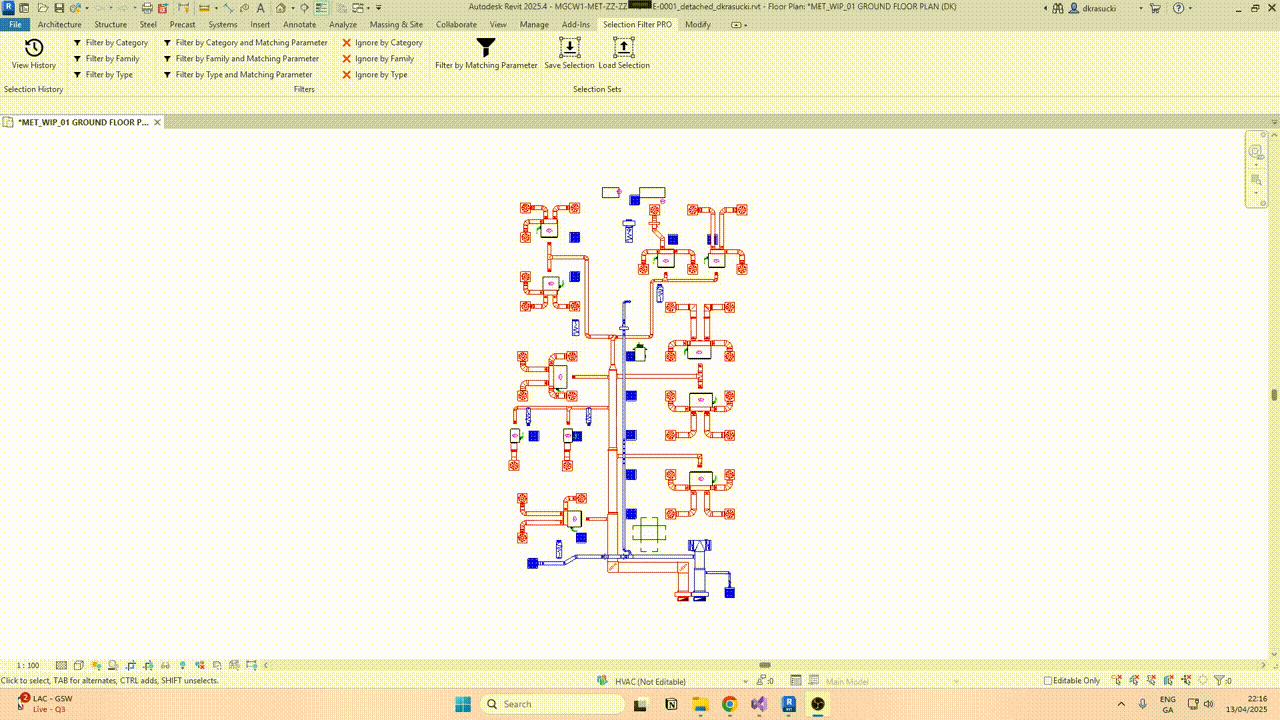Click the Save disk icon in quick access toolbar

[x=59, y=8]
